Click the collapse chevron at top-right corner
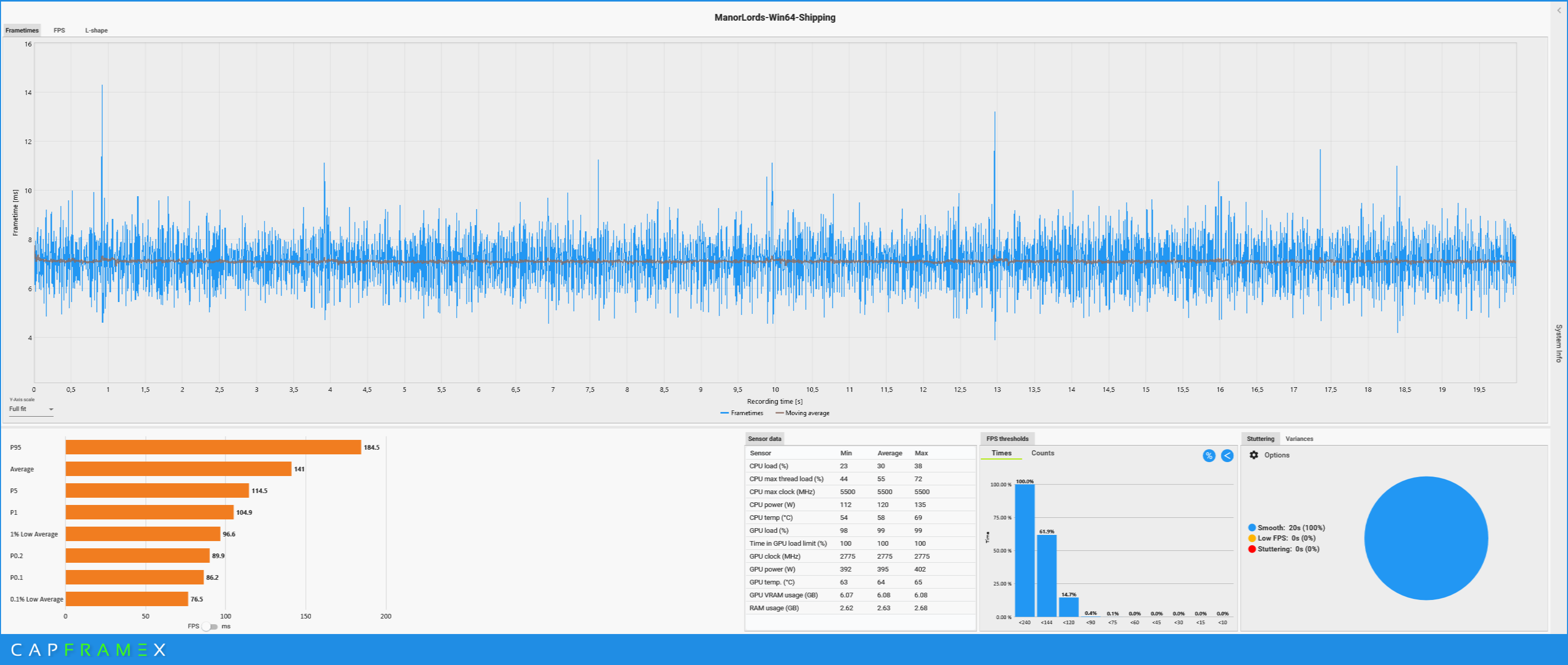The height and width of the screenshot is (665, 1568). (x=1559, y=10)
